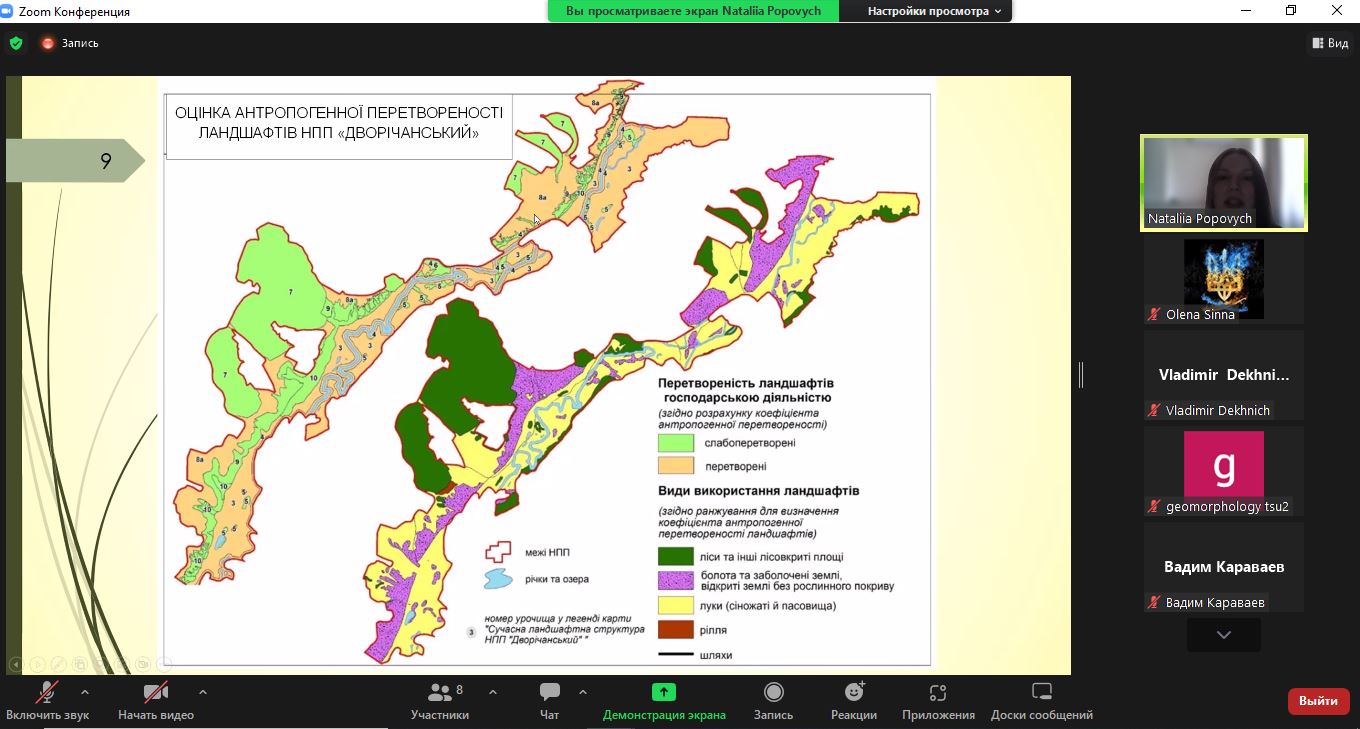Select Nataliia Popovych video thumbnail
1360x729 pixels.
pyautogui.click(x=1223, y=183)
